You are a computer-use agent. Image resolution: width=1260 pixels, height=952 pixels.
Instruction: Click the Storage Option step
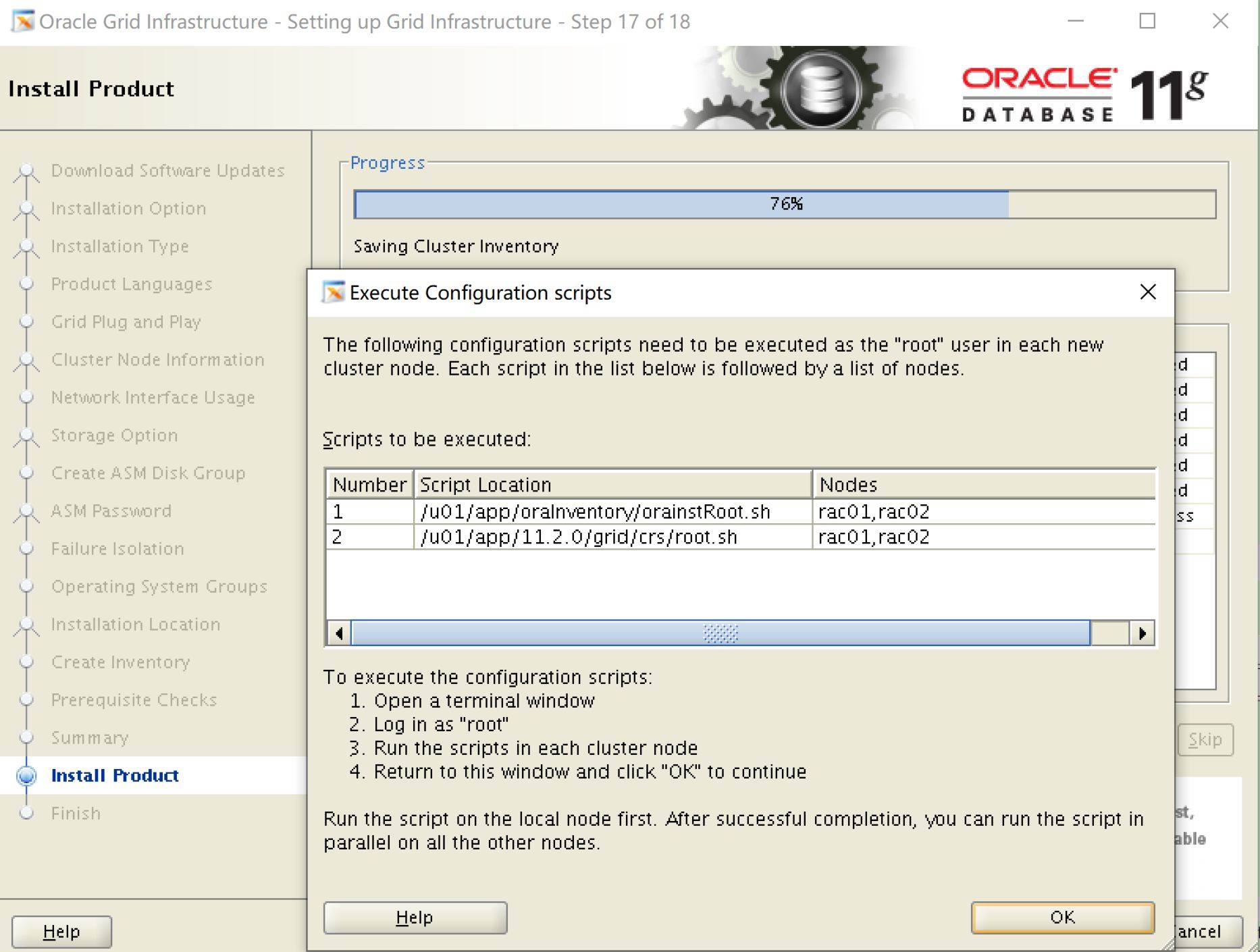(x=114, y=435)
